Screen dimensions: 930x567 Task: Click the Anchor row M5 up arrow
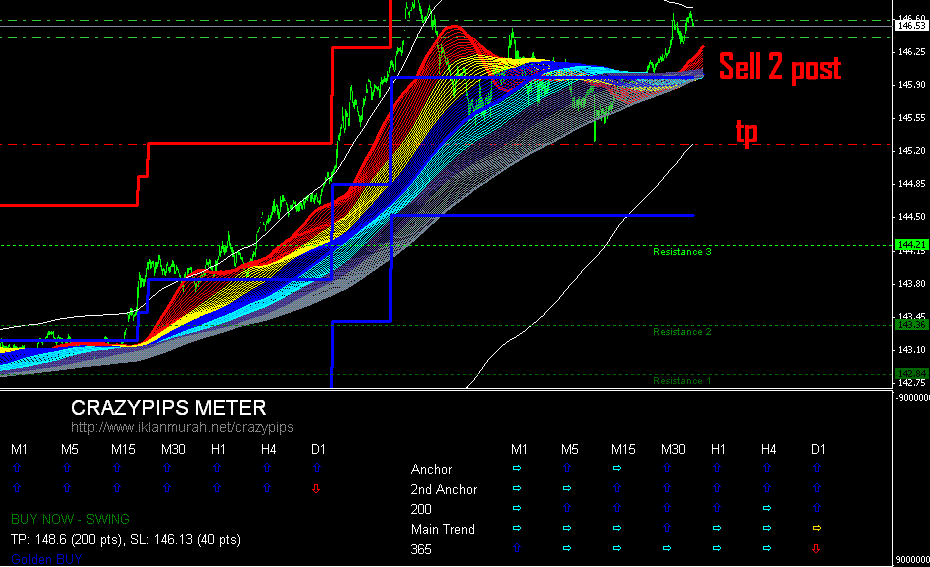(x=567, y=469)
